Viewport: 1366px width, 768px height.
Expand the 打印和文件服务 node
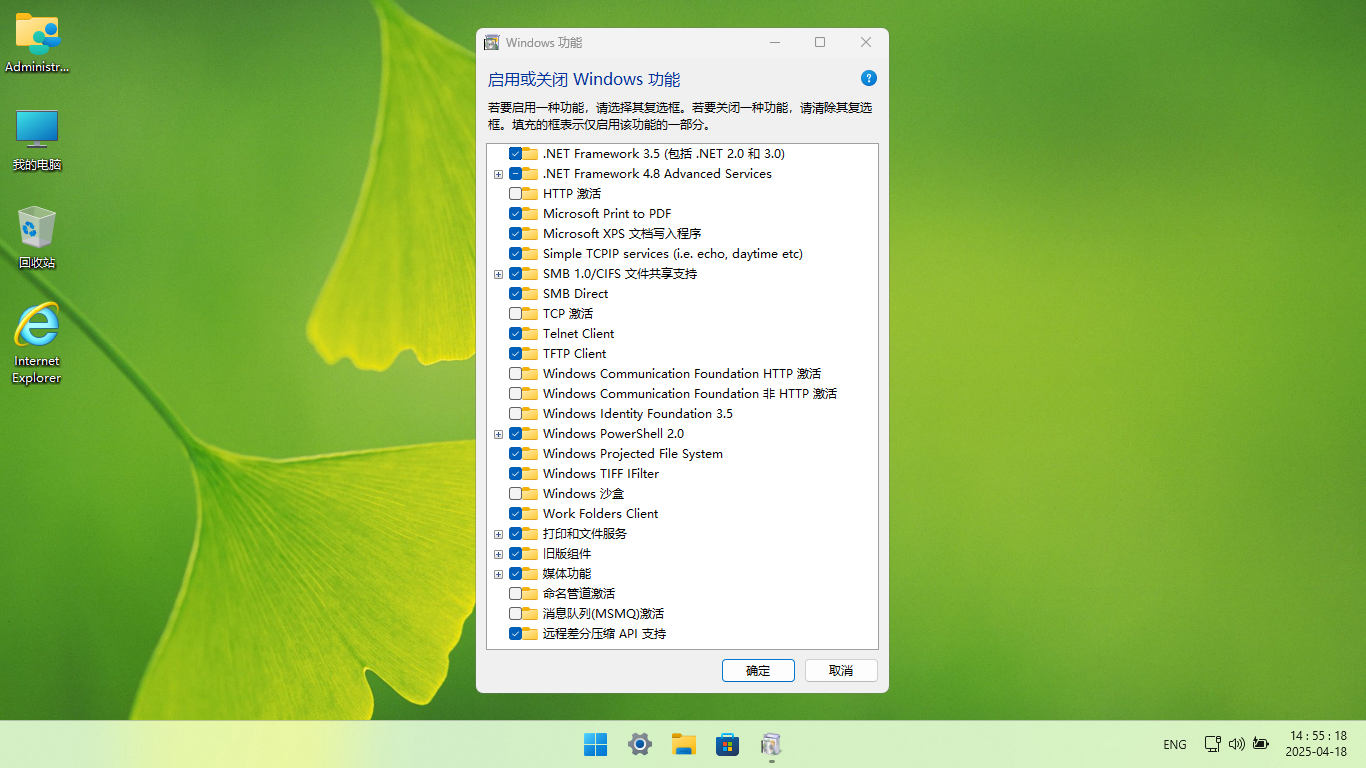tap(498, 534)
